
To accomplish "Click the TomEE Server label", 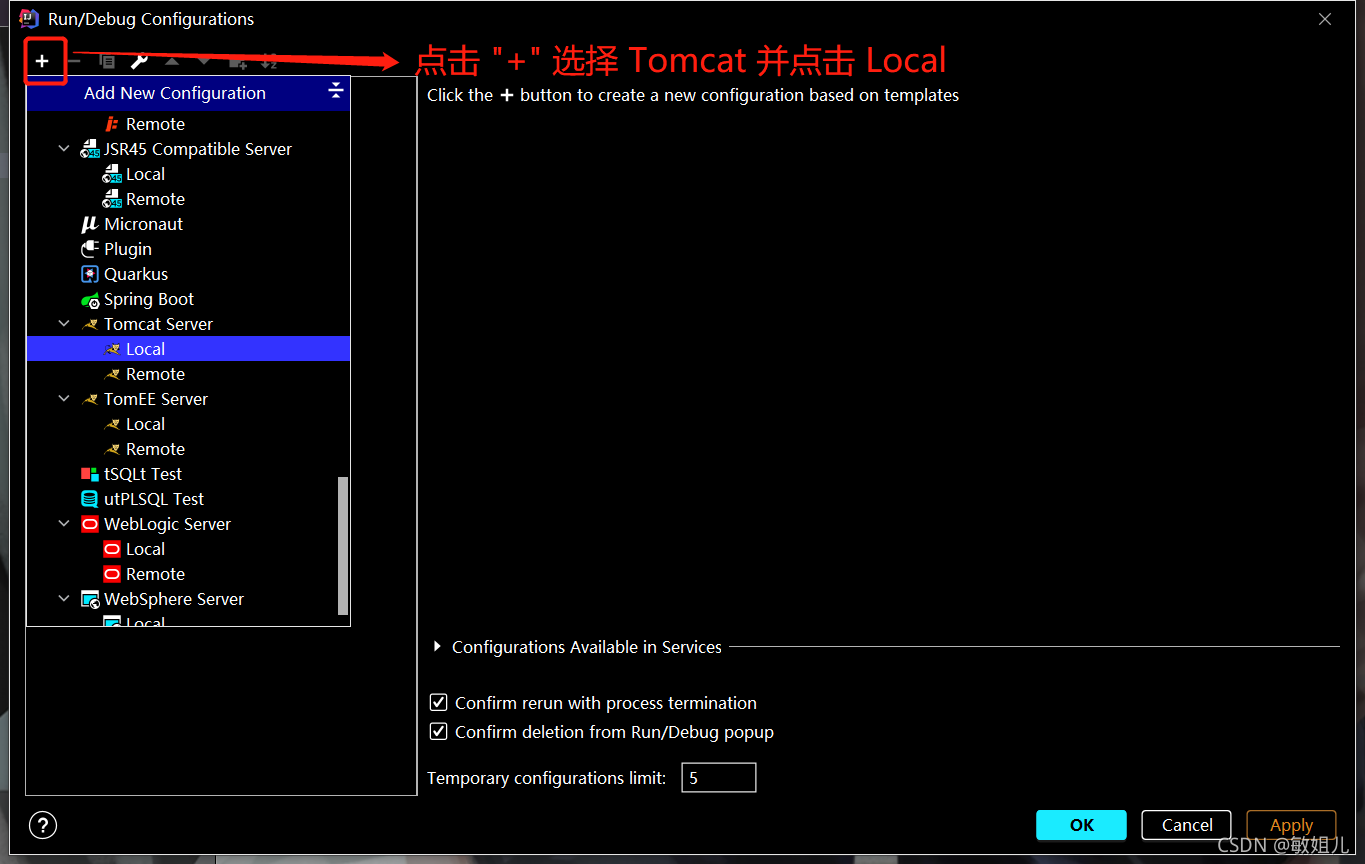I will pos(156,399).
